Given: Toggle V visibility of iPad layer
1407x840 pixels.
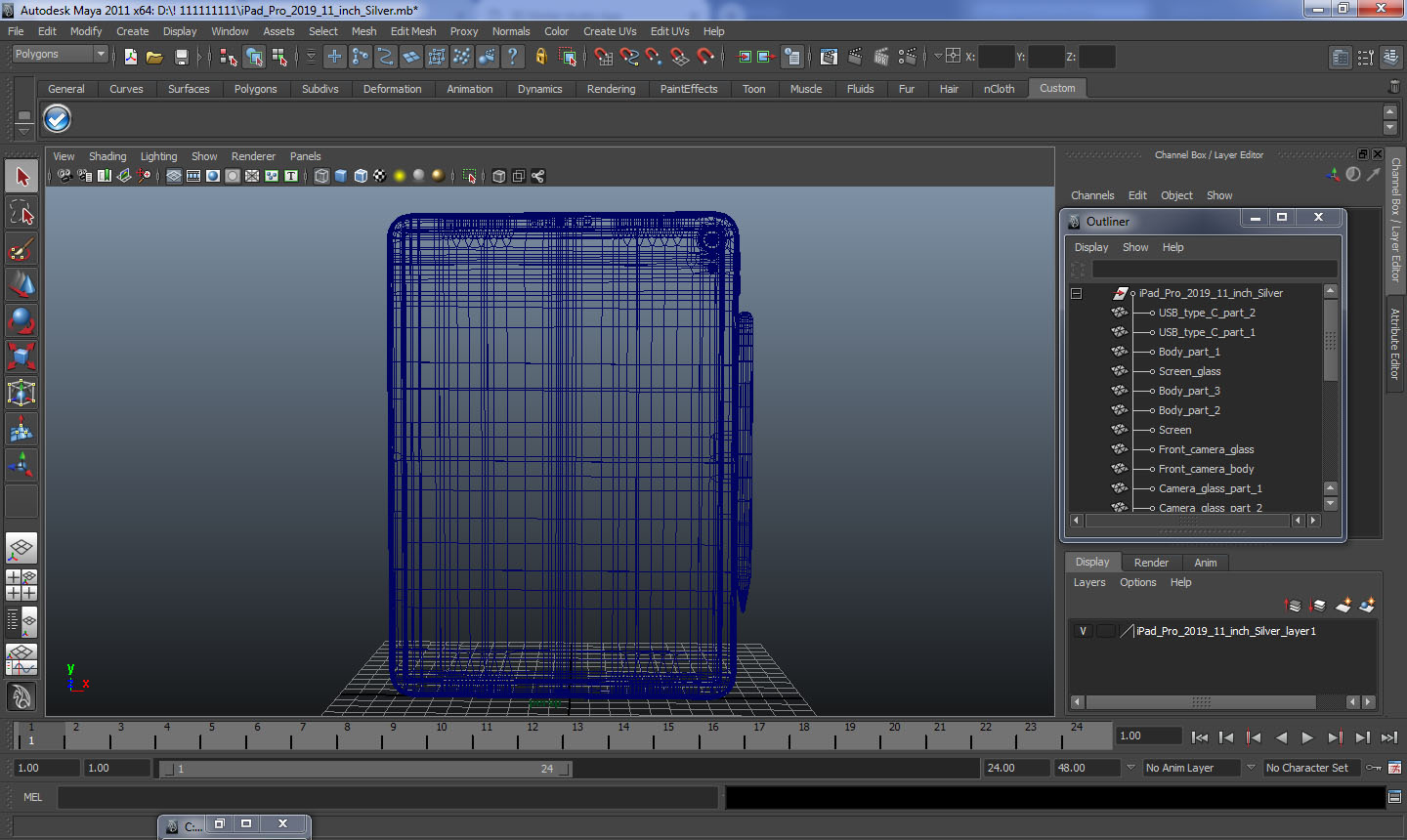Looking at the screenshot, I should pos(1083,631).
